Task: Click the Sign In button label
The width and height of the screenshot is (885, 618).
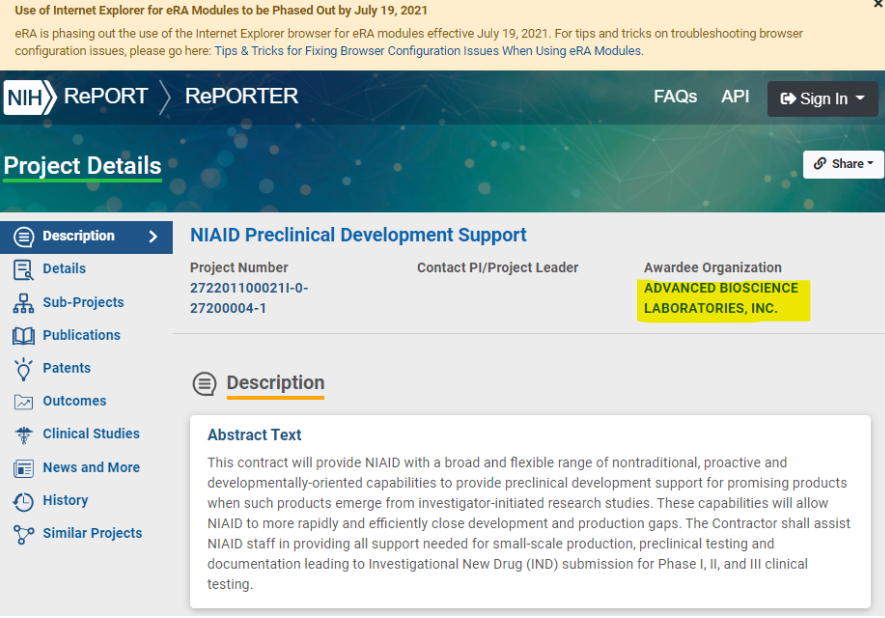Action: [823, 99]
